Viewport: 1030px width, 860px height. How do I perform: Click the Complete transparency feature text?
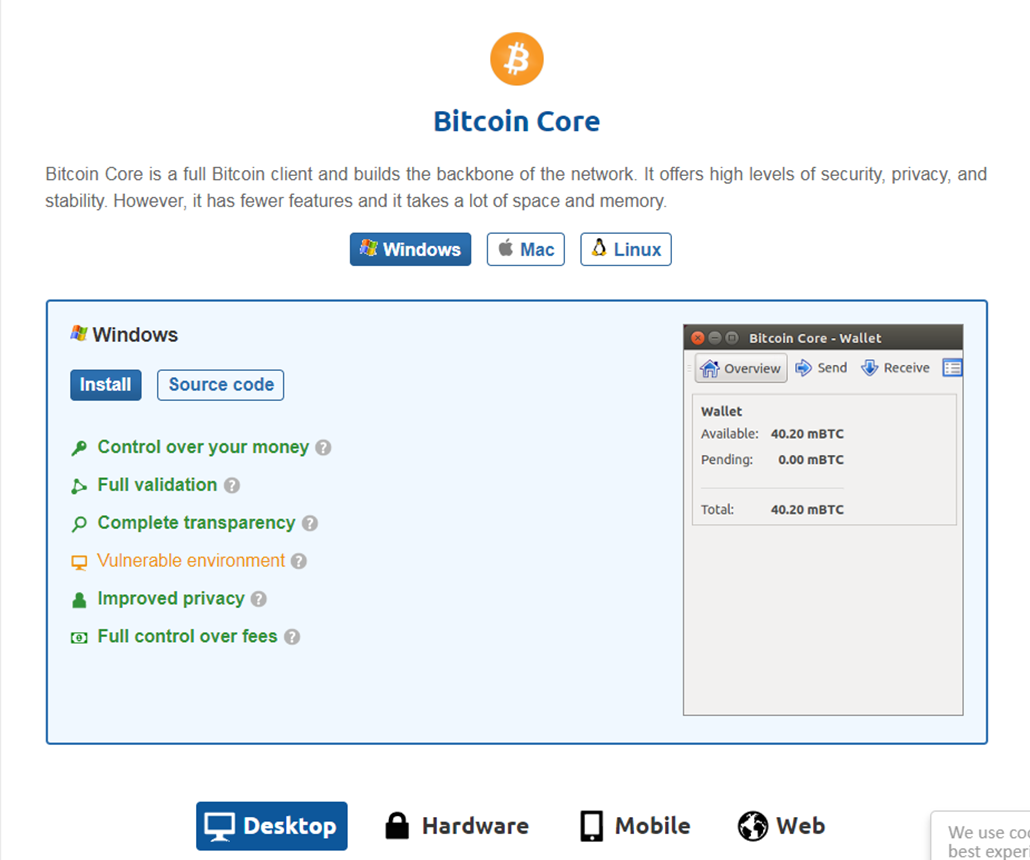click(x=196, y=523)
